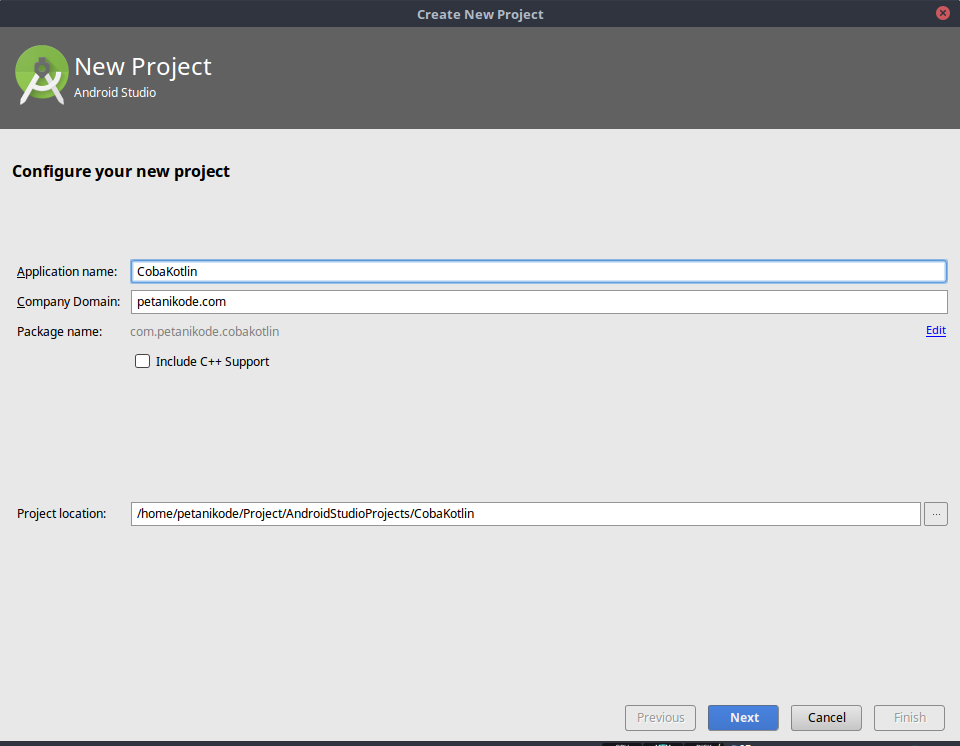Click the Company Domain field showing petanikode.com
The height and width of the screenshot is (746, 960).
click(x=539, y=301)
